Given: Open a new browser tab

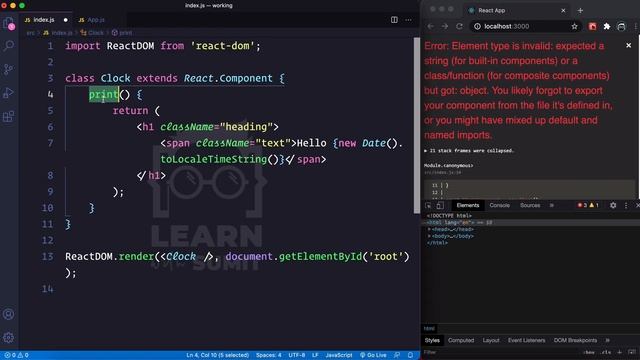Looking at the screenshot, I should coord(580,10).
